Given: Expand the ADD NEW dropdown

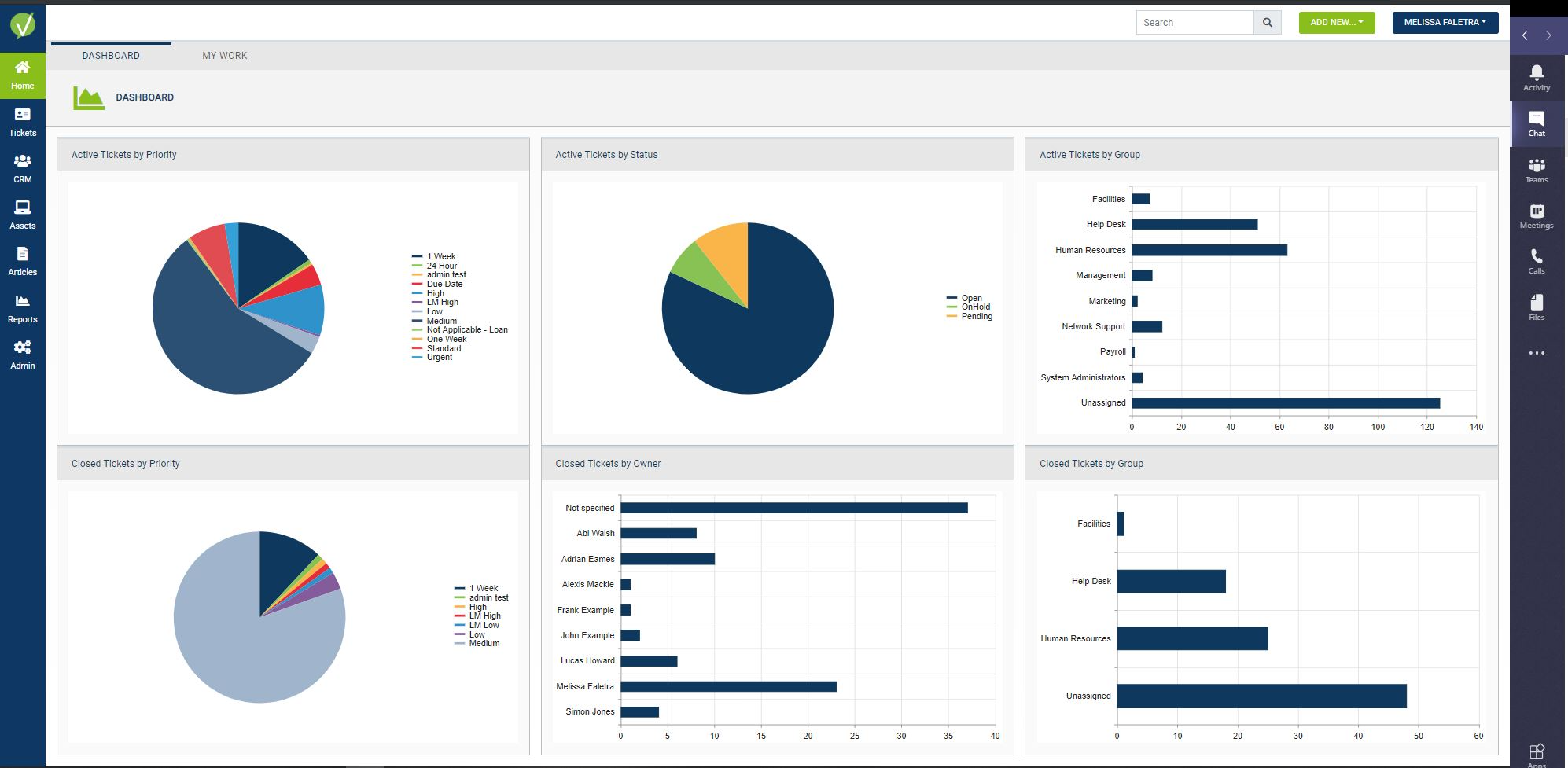Looking at the screenshot, I should (1337, 23).
